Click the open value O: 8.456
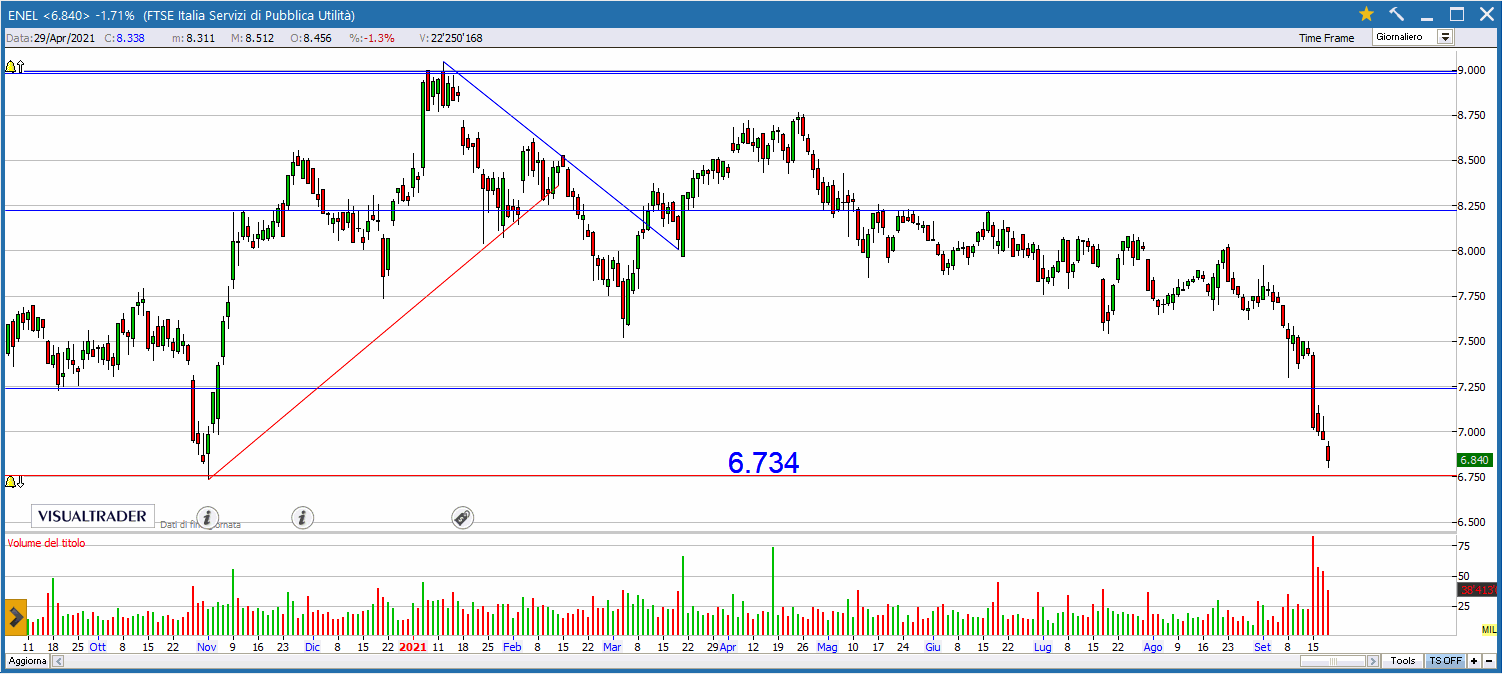This screenshot has height=674, width=1502. 310,38
